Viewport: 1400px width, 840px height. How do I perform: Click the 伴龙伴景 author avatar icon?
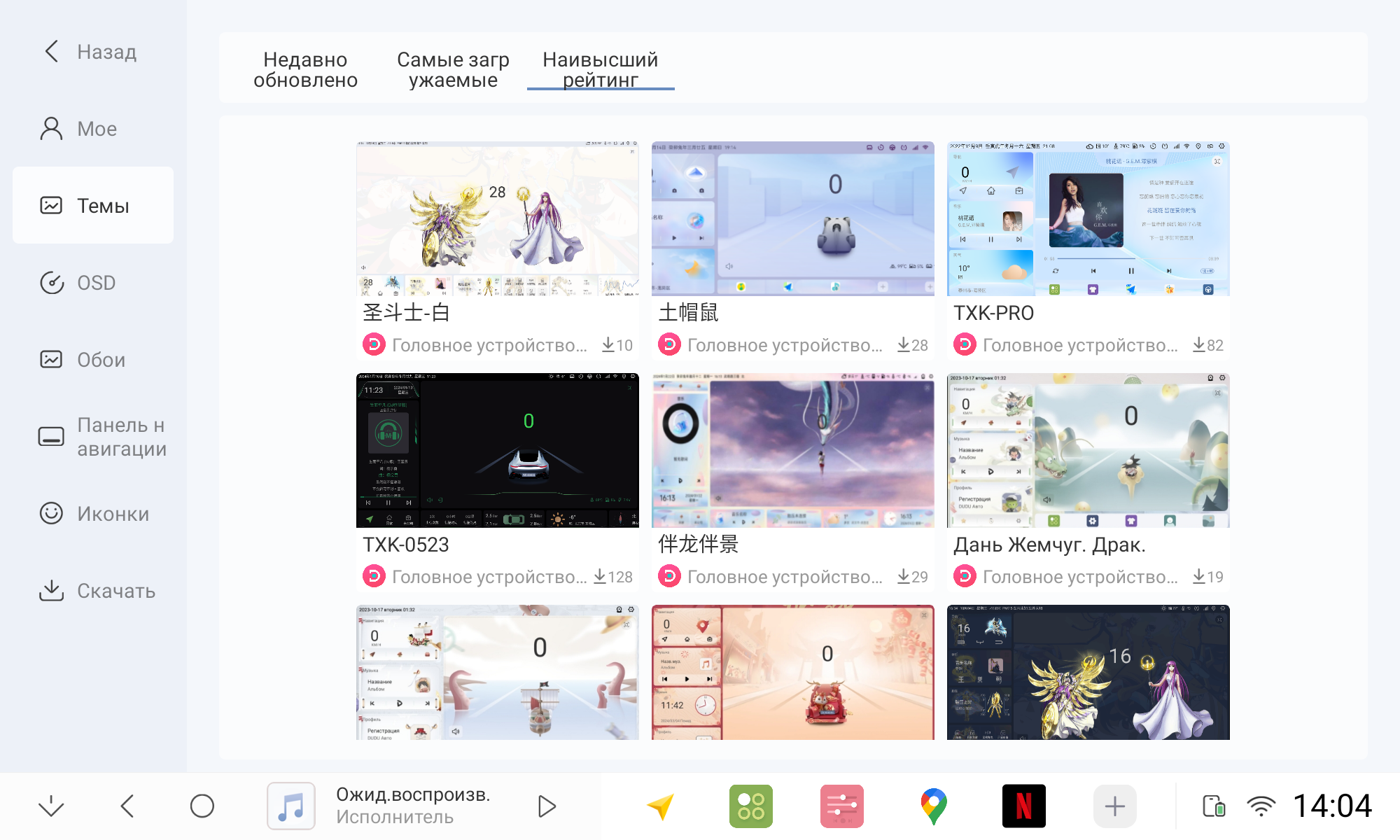(669, 576)
